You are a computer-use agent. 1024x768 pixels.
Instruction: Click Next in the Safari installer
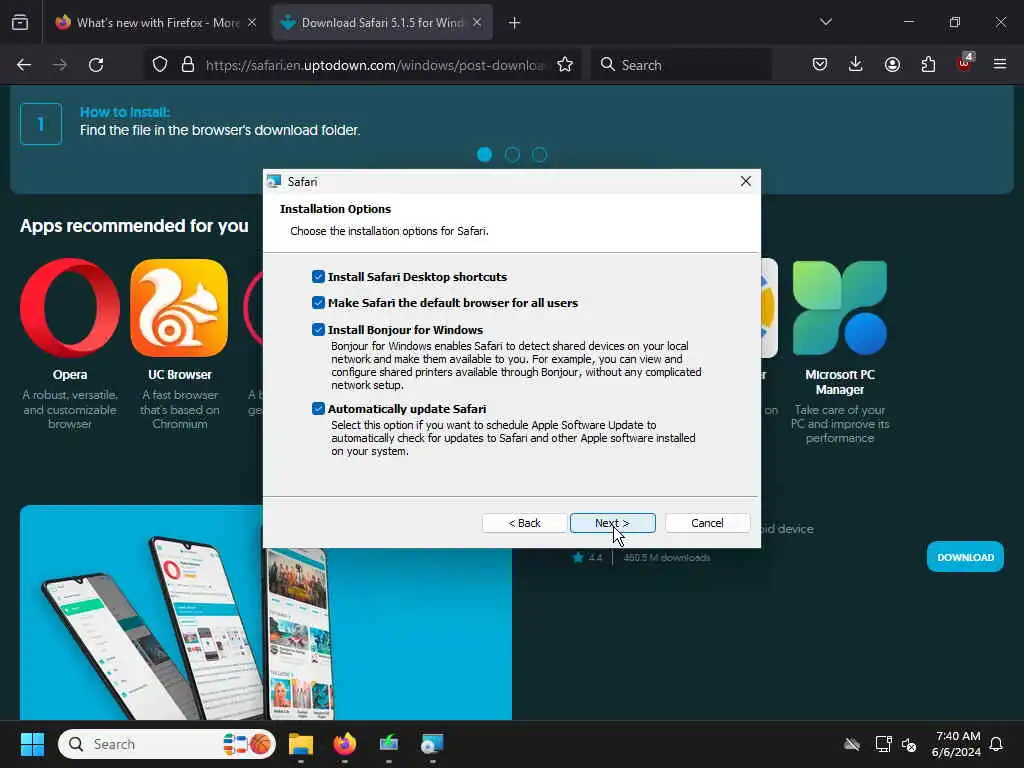(x=613, y=523)
